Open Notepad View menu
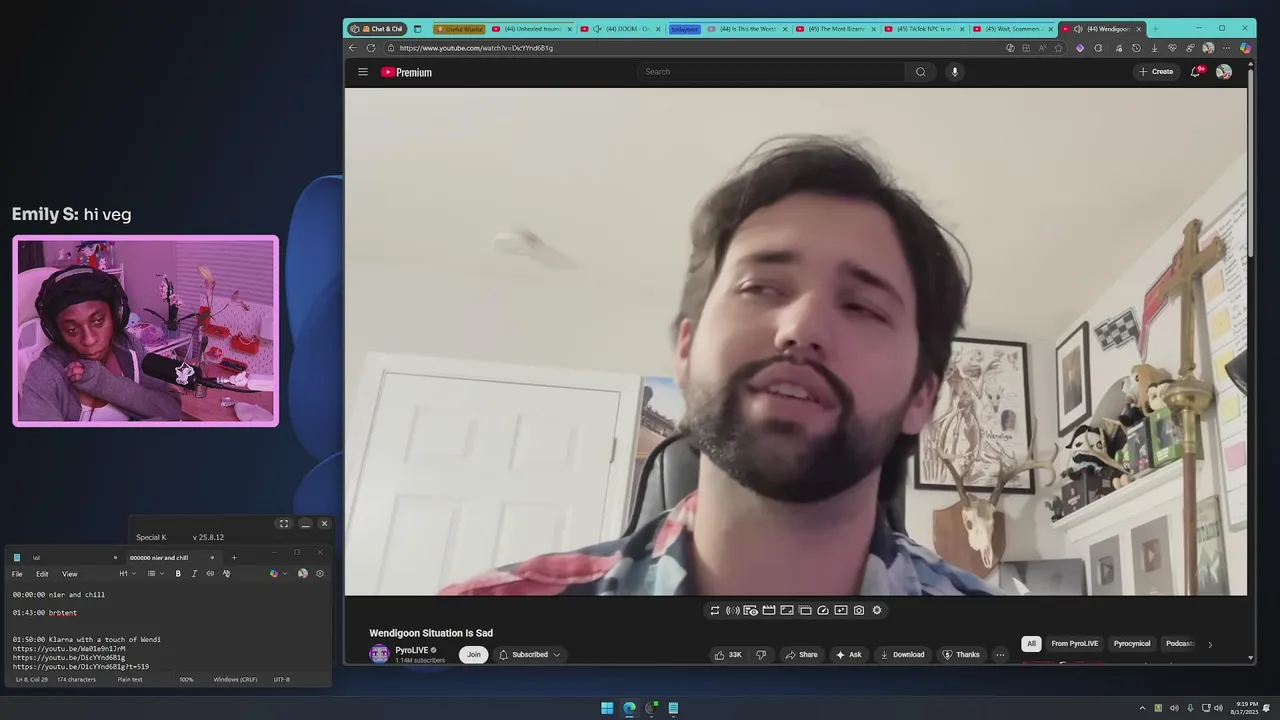The height and width of the screenshot is (720, 1280). 70,574
